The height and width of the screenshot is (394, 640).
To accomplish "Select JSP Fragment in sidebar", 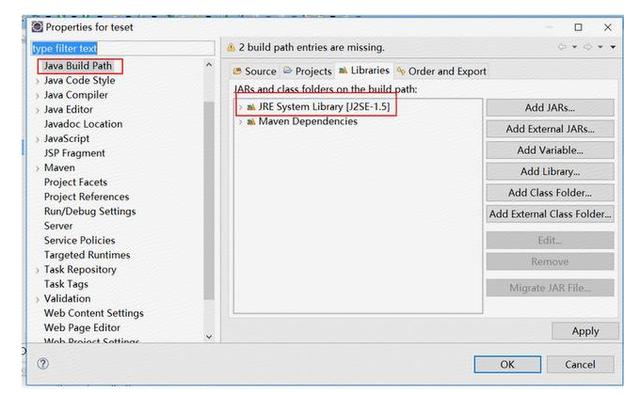I will coord(75,153).
